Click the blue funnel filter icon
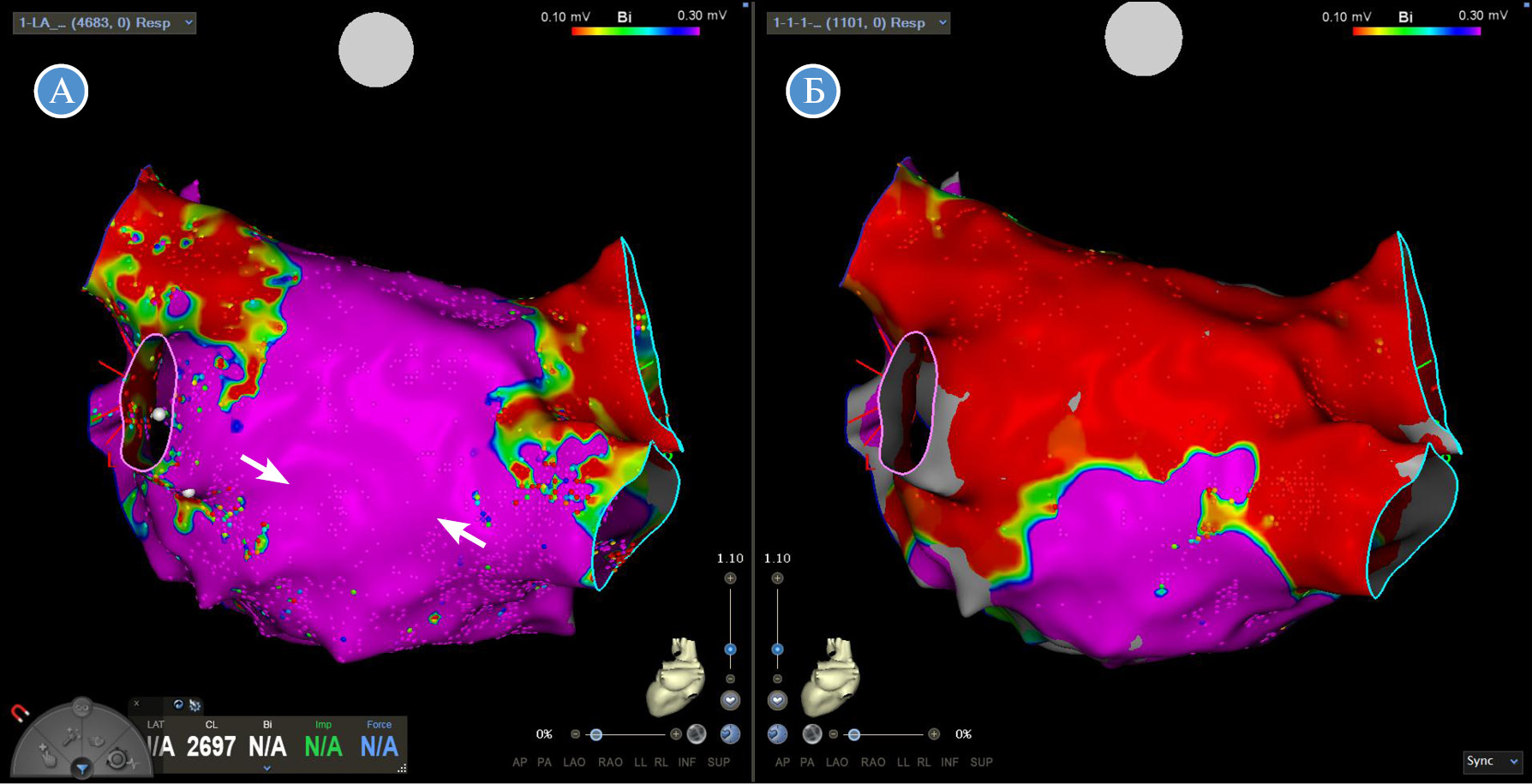This screenshot has height=784, width=1532. click(x=81, y=769)
